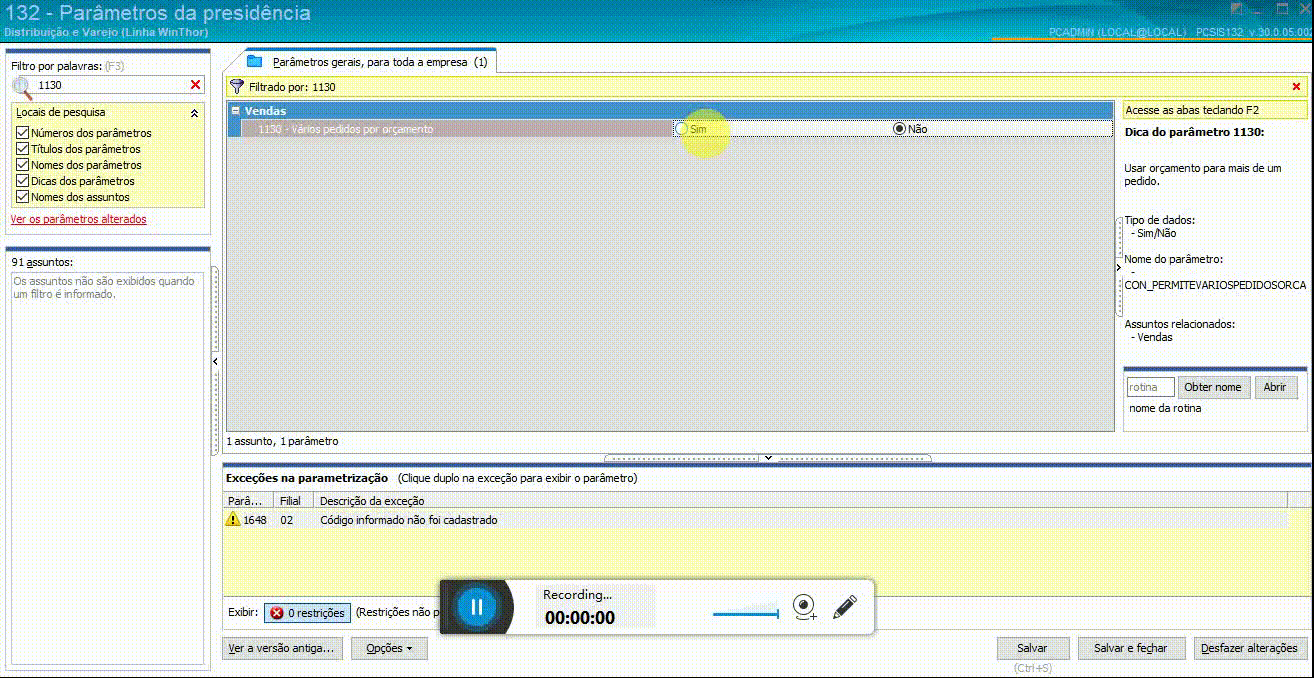Collapse the exceptions panel with the down arrow
Viewport: 1314px width, 678px height.
click(x=768, y=458)
